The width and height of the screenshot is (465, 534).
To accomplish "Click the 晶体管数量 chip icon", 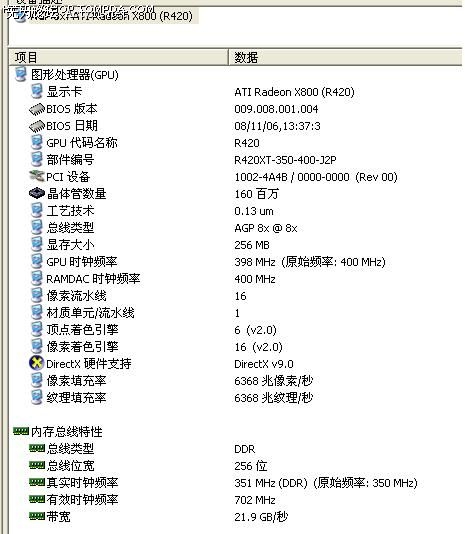I will (37, 193).
